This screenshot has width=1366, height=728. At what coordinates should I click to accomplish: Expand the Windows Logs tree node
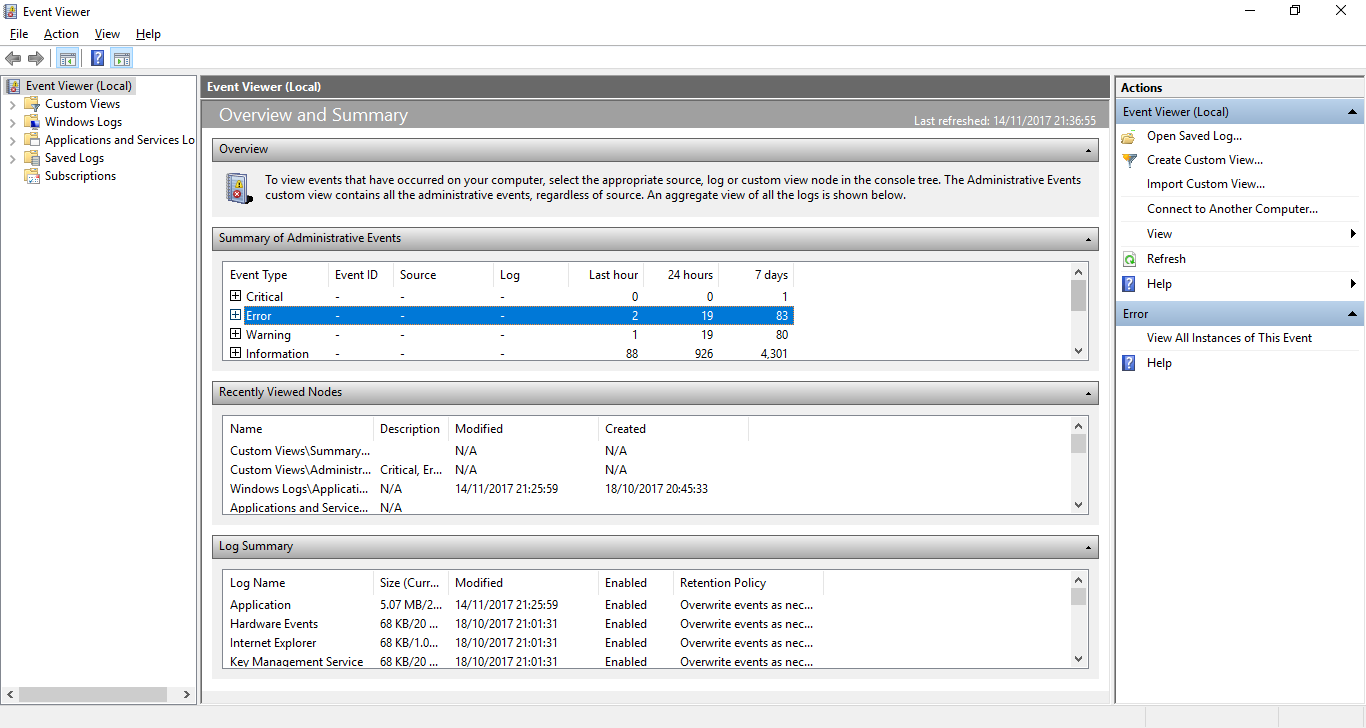[12, 122]
